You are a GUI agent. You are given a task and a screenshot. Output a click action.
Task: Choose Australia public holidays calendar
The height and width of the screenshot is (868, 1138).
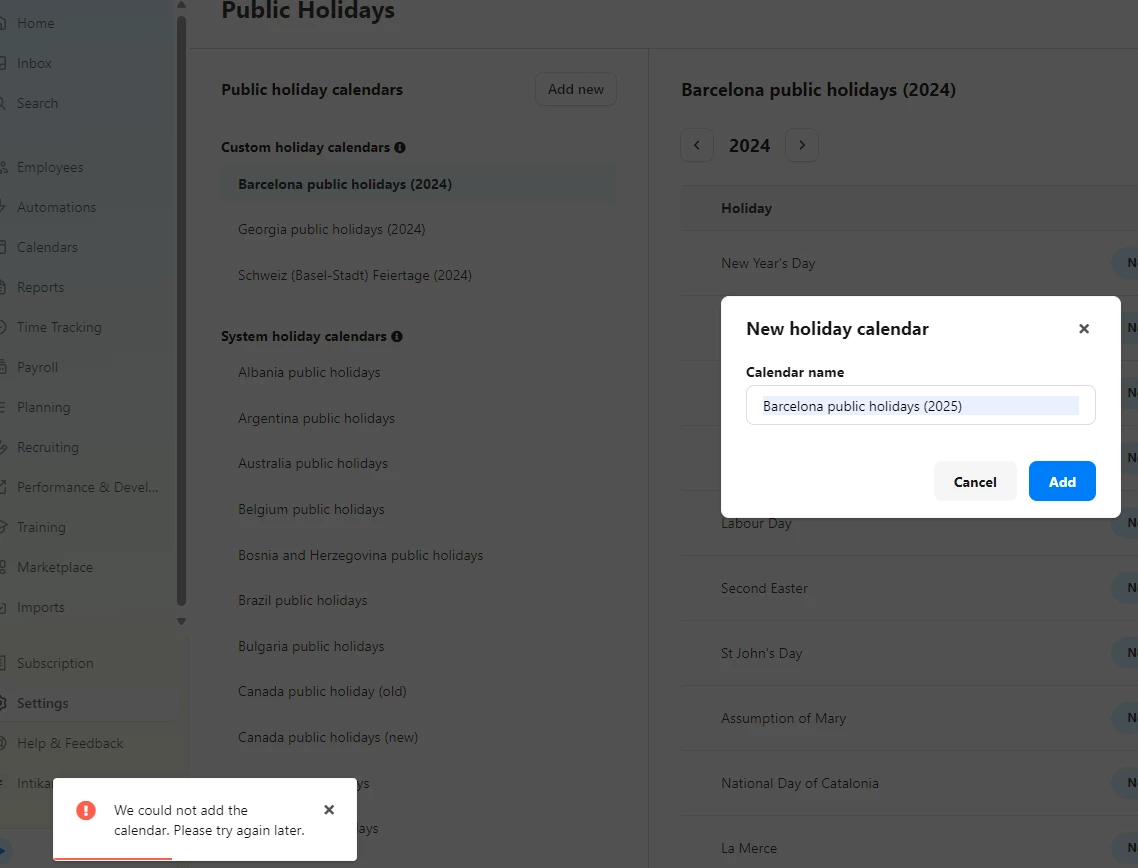point(313,463)
